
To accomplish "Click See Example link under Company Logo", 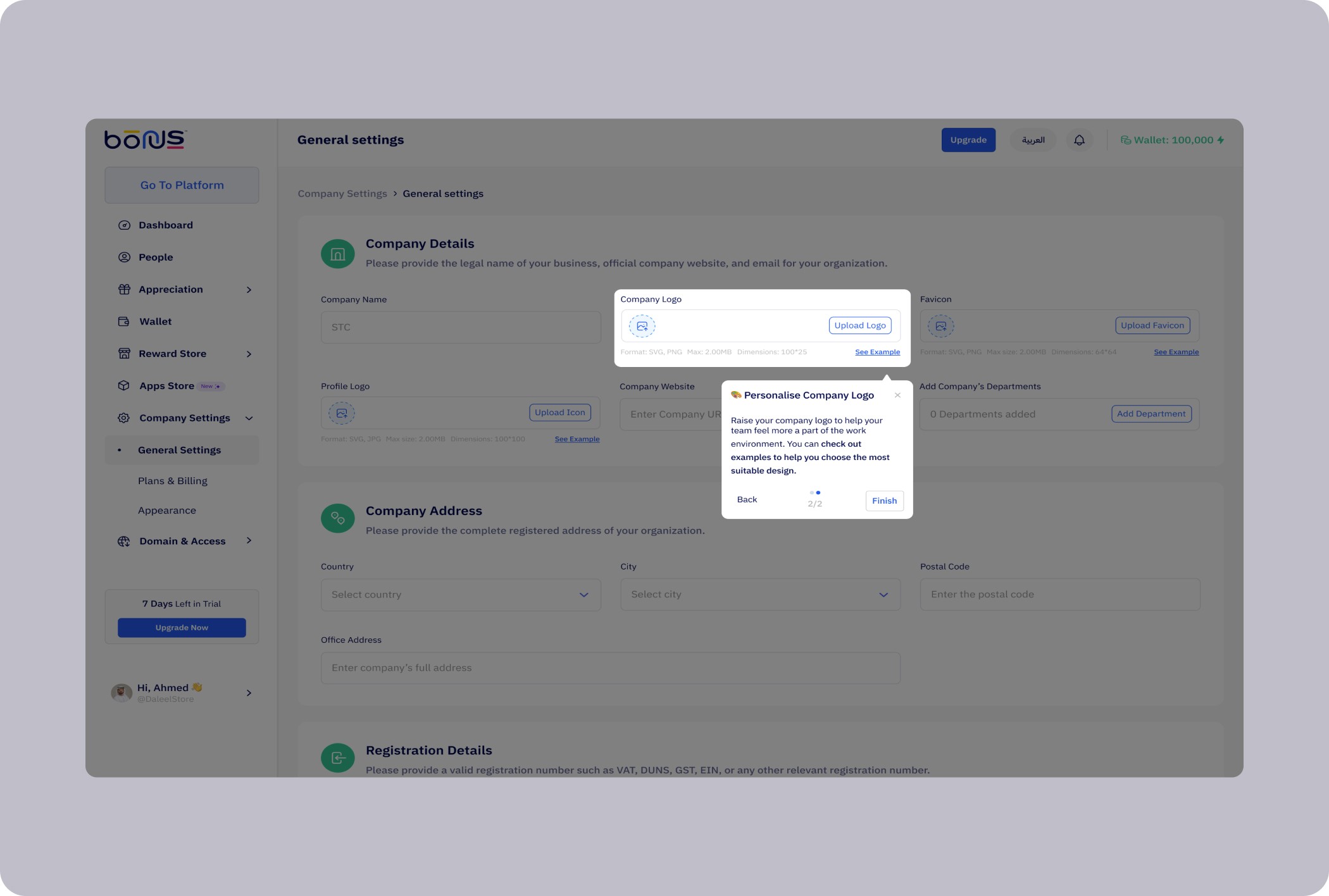I will [x=877, y=352].
